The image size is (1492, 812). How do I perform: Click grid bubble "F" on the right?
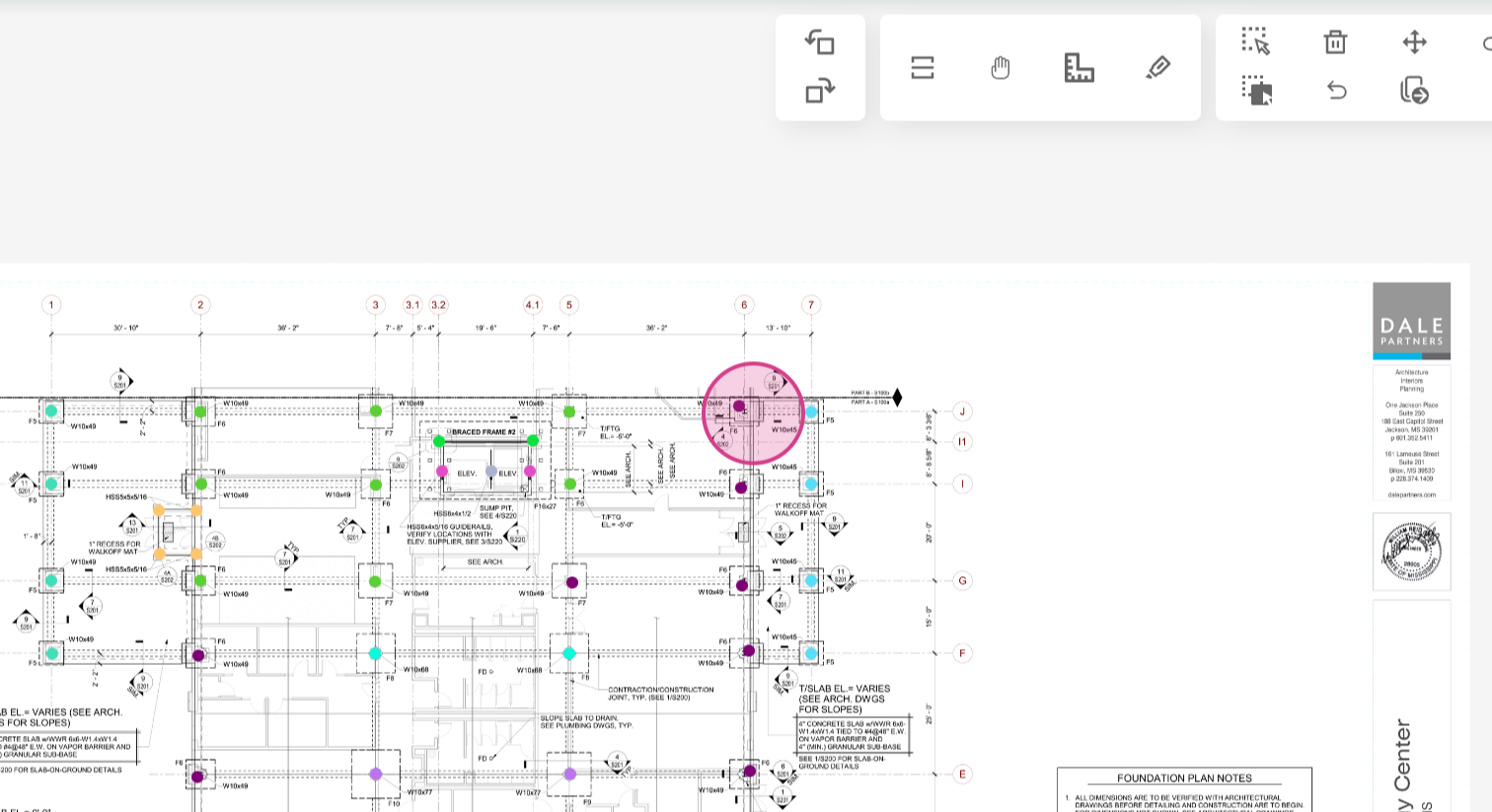click(x=962, y=653)
